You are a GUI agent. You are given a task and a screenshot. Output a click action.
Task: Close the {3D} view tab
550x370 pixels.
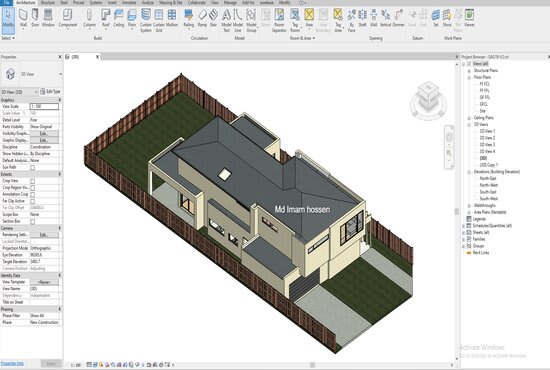coord(98,57)
